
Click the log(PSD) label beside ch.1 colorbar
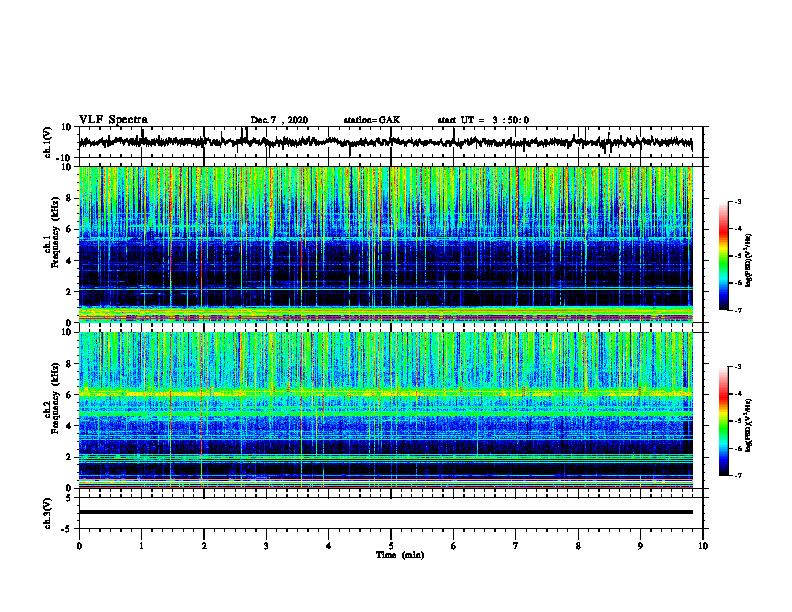748,261
